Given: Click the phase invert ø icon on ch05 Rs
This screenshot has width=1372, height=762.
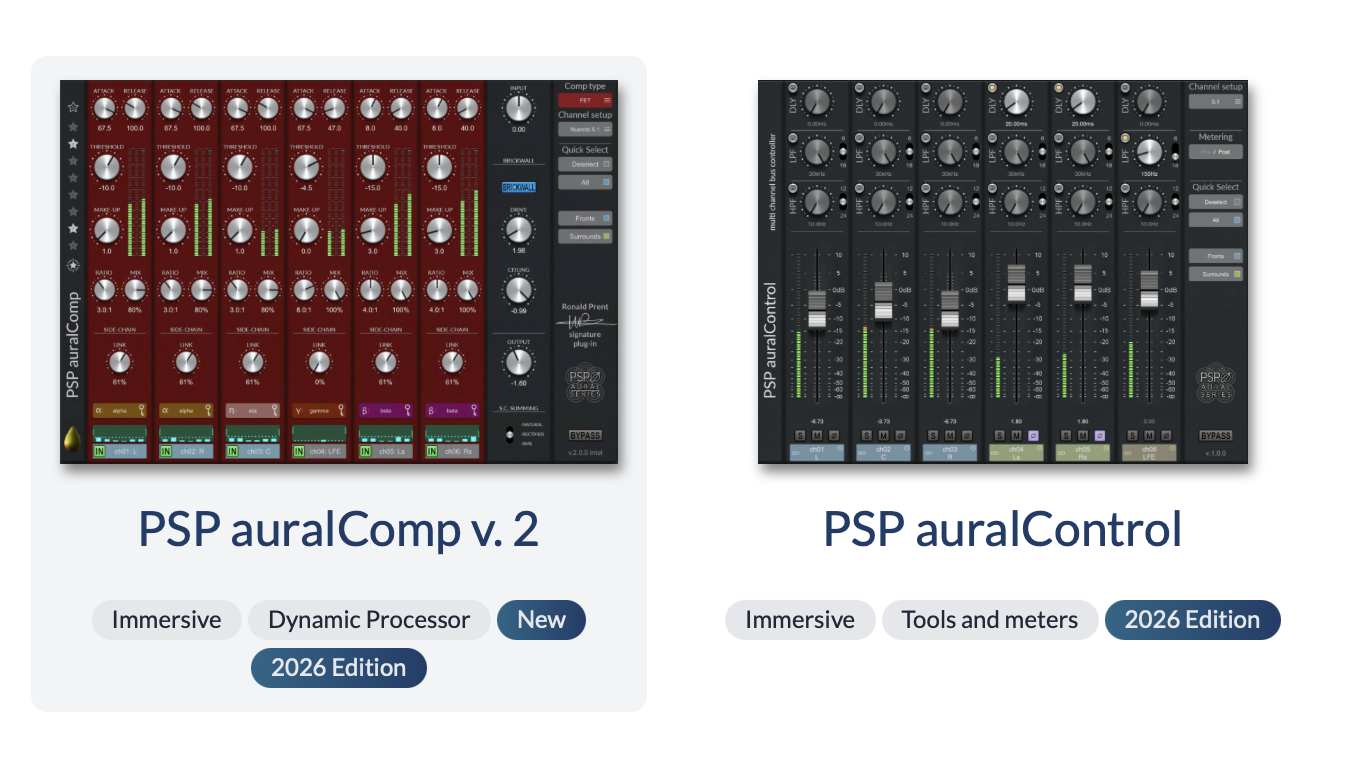Looking at the screenshot, I should (x=1100, y=435).
